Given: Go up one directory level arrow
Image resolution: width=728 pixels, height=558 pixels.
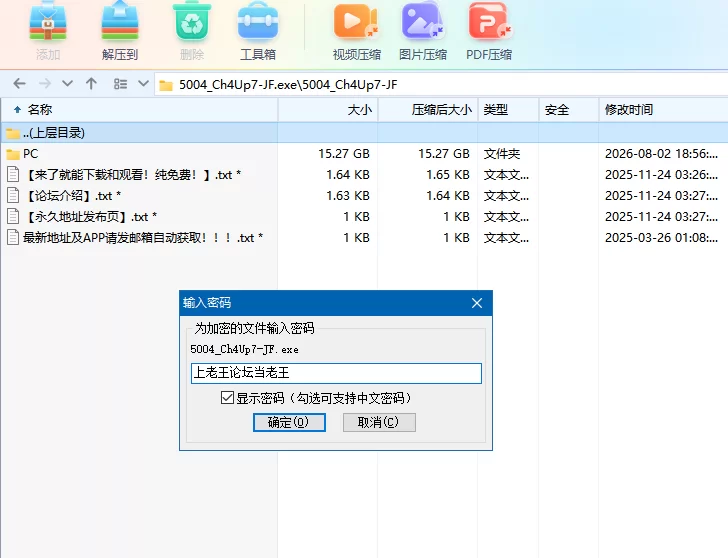Looking at the screenshot, I should tap(91, 84).
